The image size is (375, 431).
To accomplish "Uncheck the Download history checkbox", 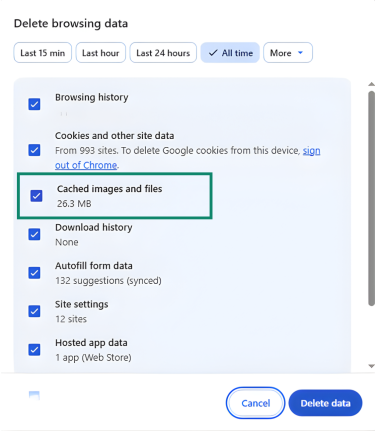I will [x=34, y=234].
